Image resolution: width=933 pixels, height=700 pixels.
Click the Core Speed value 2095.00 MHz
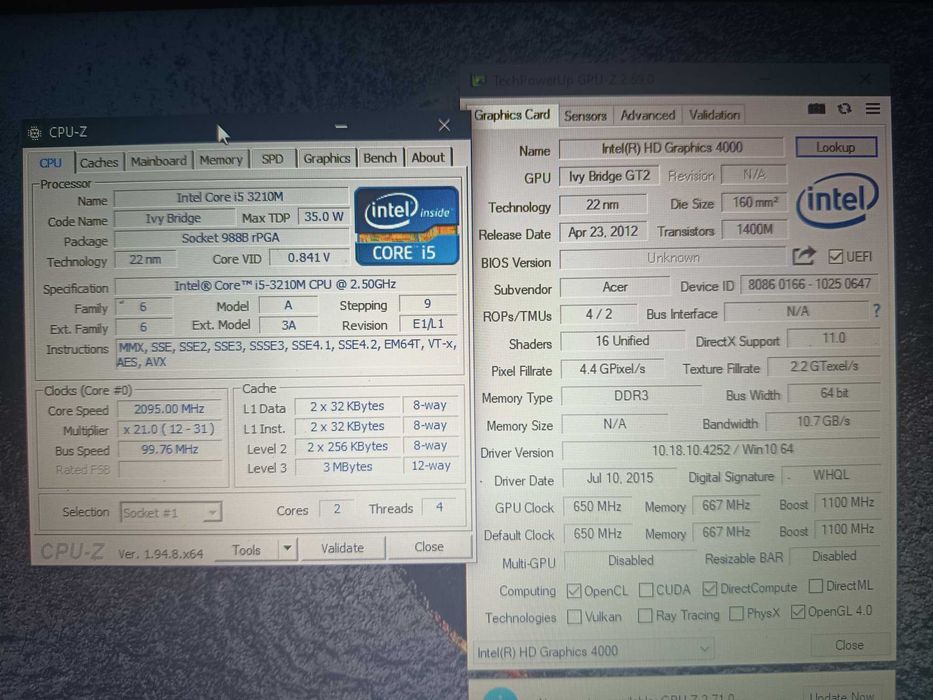pos(169,409)
